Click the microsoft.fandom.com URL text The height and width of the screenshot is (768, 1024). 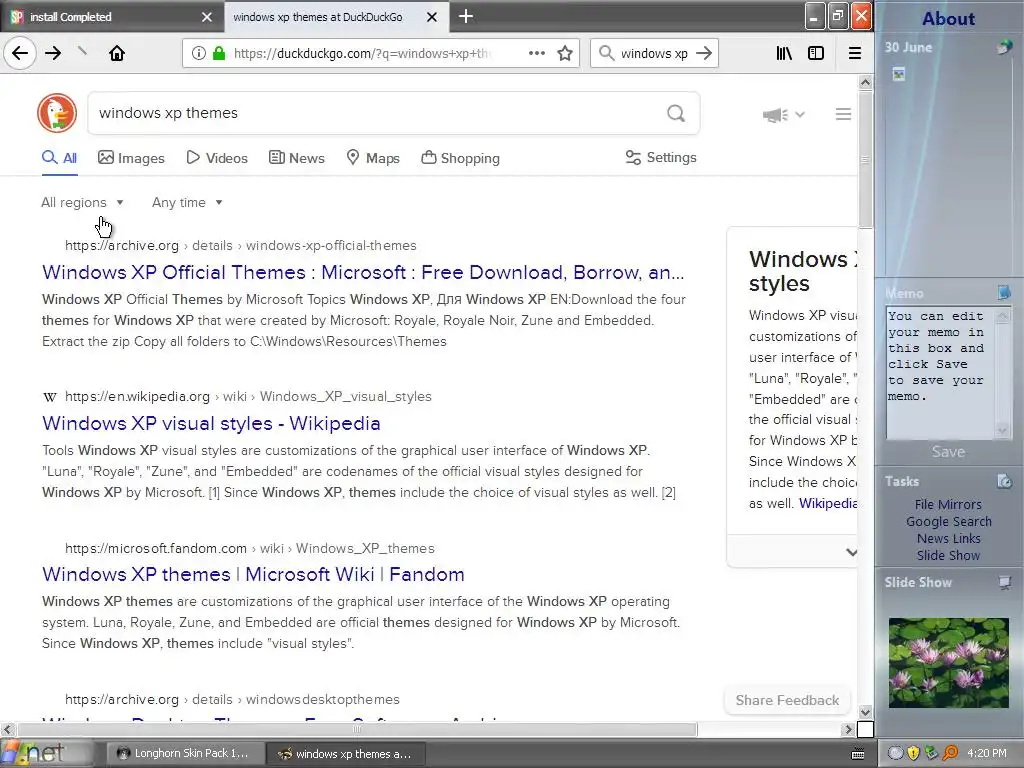click(x=156, y=548)
